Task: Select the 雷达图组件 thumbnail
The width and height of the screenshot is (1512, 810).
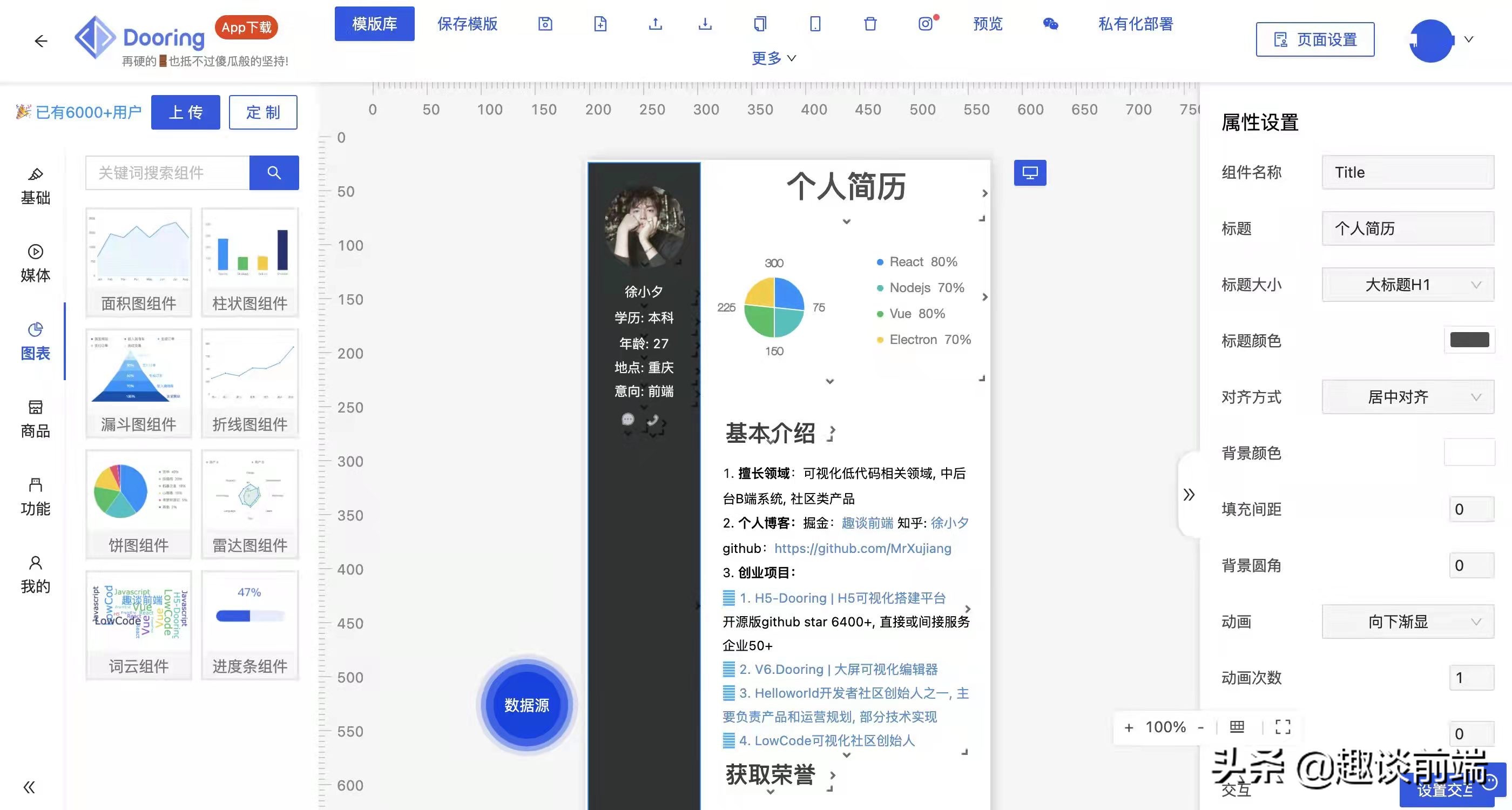Action: pyautogui.click(x=250, y=504)
